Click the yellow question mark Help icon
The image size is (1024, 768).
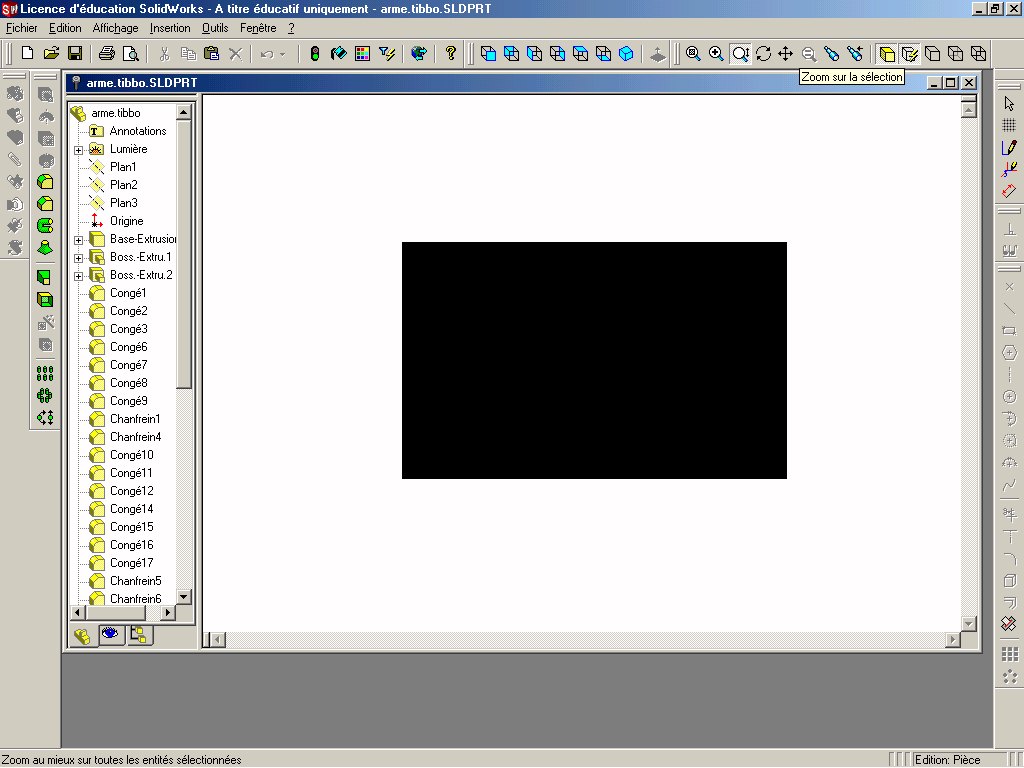pos(451,53)
